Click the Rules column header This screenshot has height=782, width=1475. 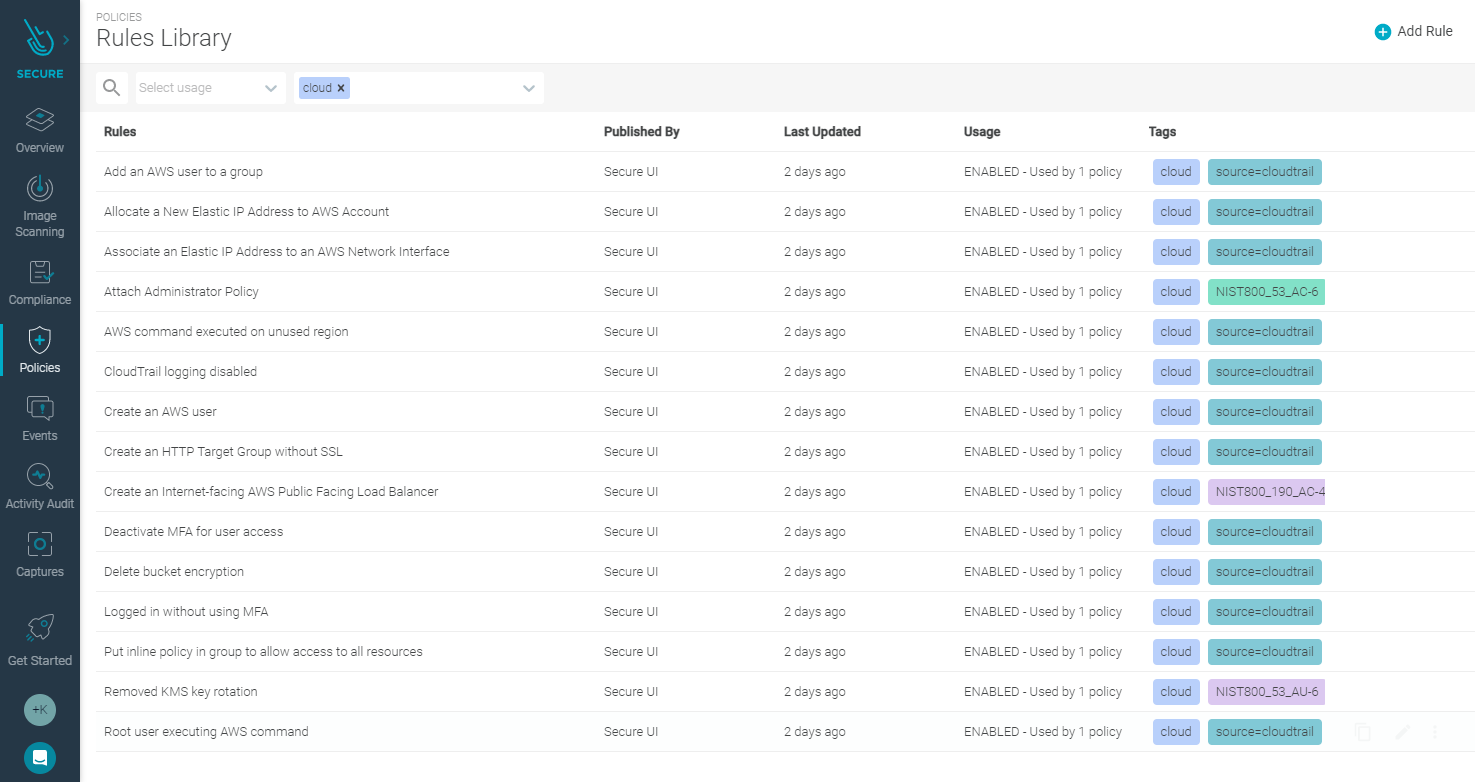[120, 132]
